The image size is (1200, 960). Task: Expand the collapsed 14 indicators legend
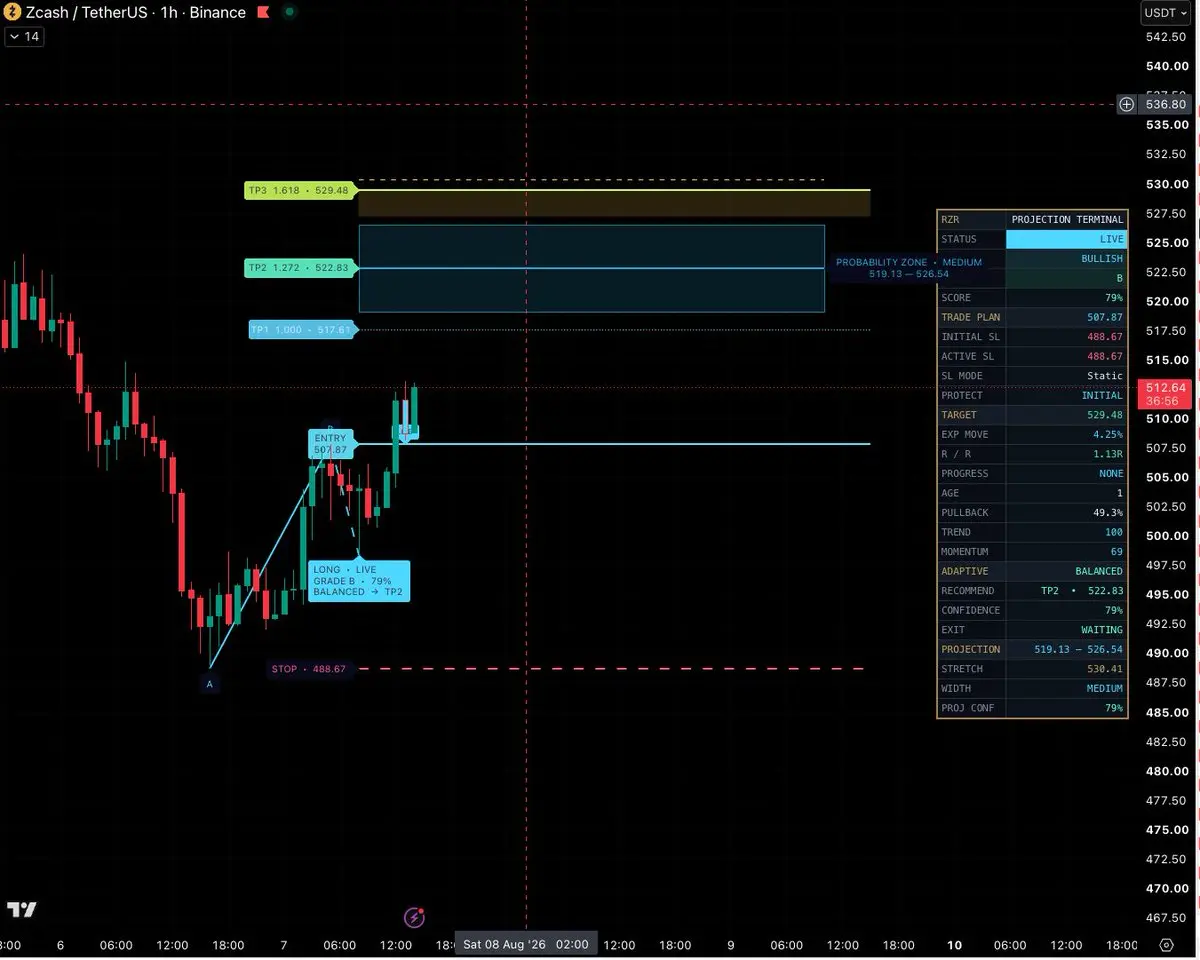point(24,36)
